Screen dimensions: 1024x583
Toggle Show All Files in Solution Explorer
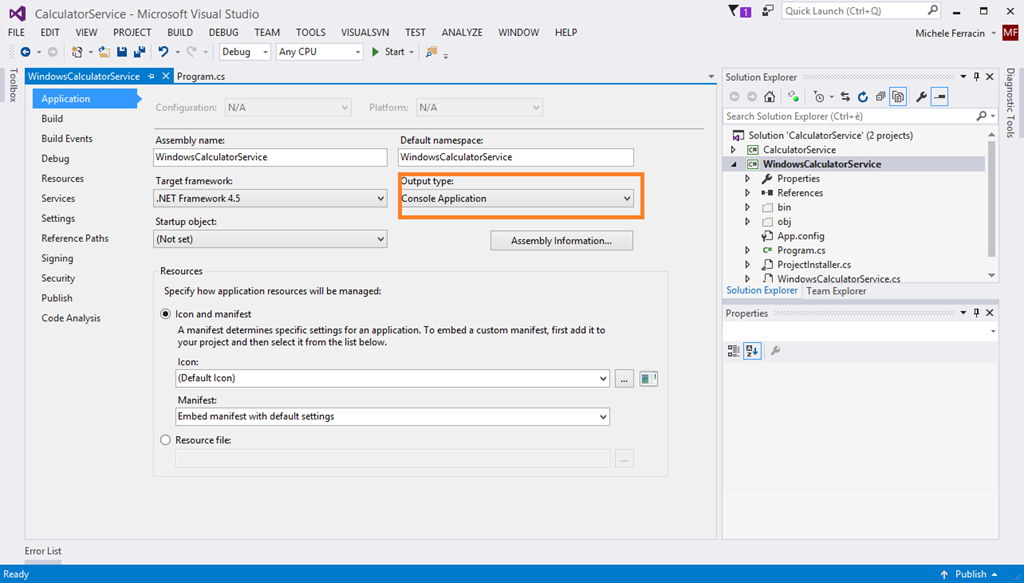click(x=898, y=97)
